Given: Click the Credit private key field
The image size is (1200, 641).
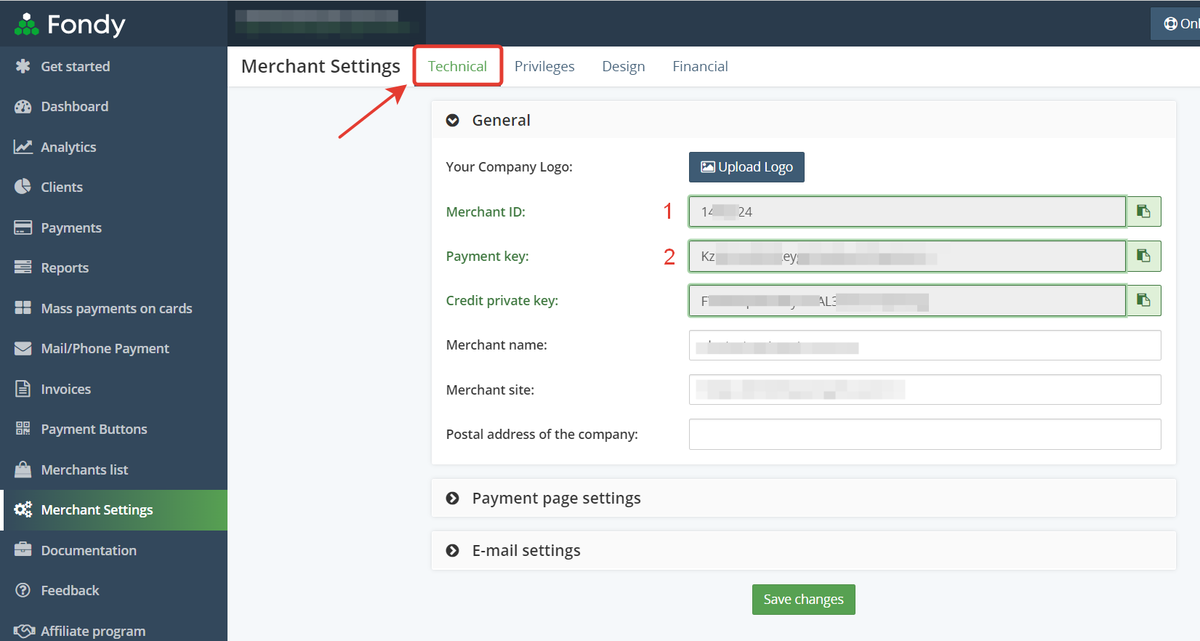Looking at the screenshot, I should click(x=907, y=300).
